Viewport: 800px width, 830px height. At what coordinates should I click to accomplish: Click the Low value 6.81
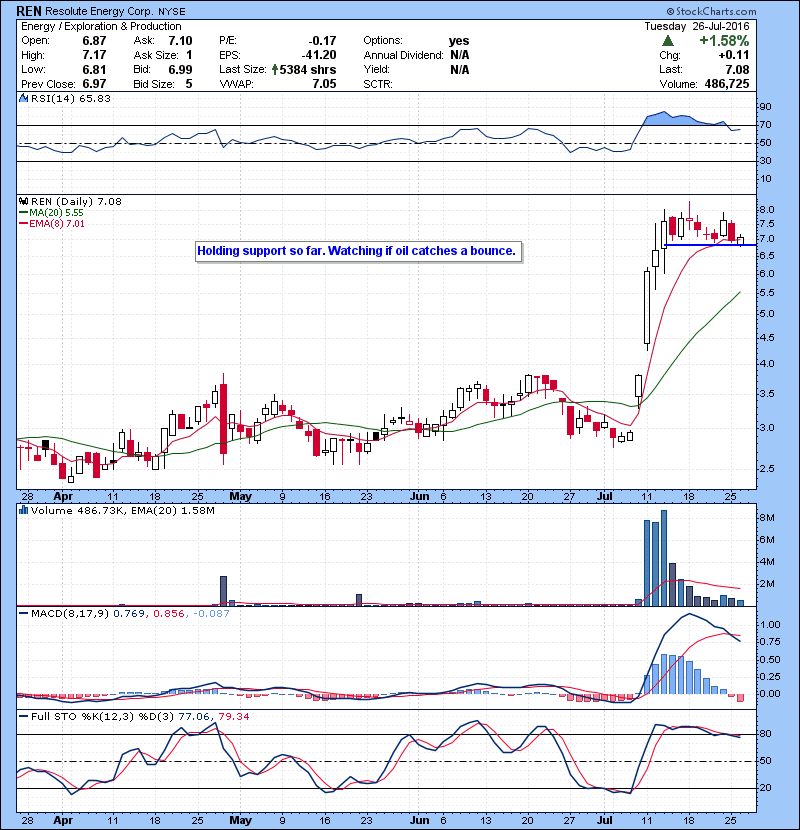(x=94, y=69)
